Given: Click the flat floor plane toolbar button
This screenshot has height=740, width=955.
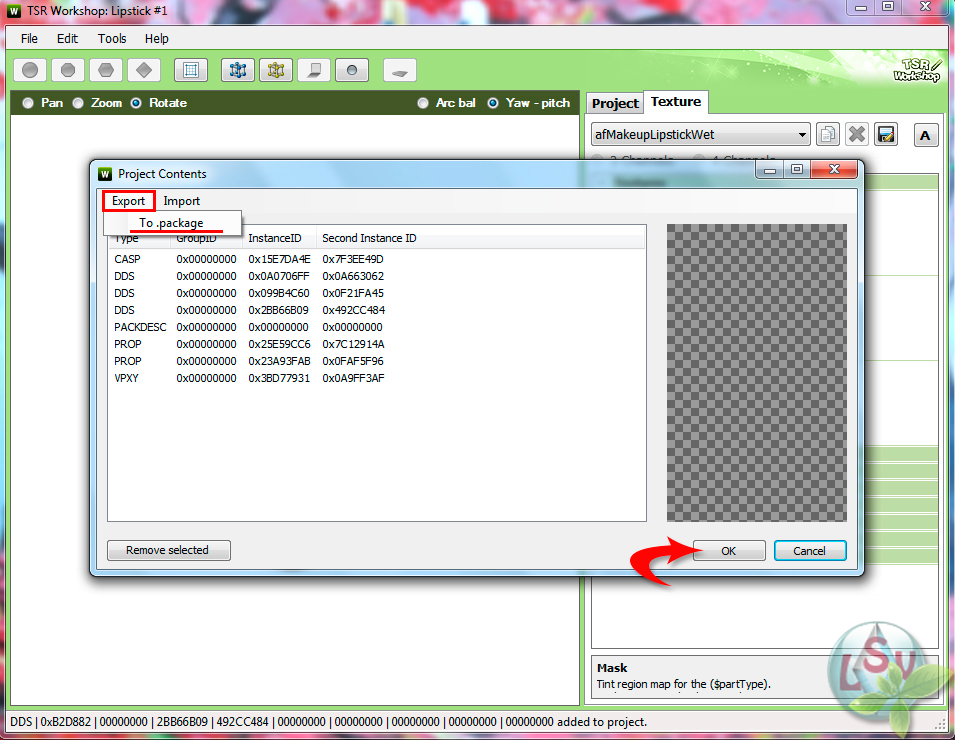Looking at the screenshot, I should coord(400,70).
